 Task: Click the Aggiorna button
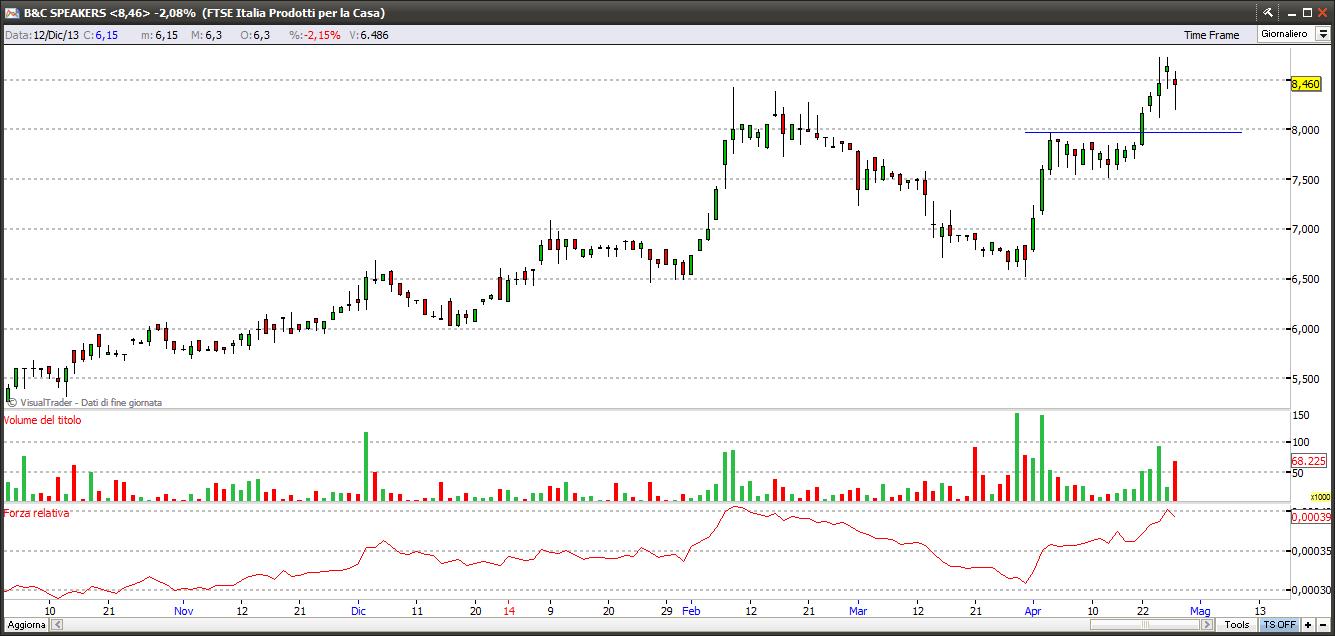tap(26, 625)
